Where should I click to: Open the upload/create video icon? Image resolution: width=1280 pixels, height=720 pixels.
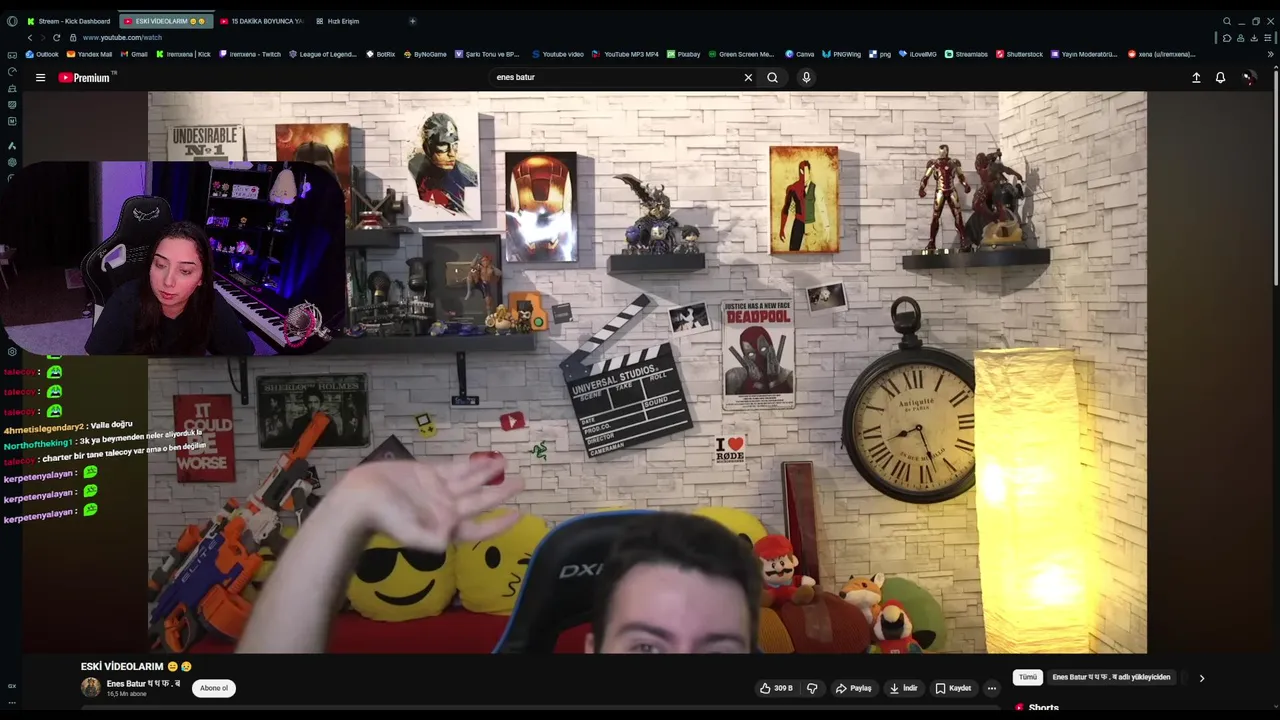point(1196,77)
